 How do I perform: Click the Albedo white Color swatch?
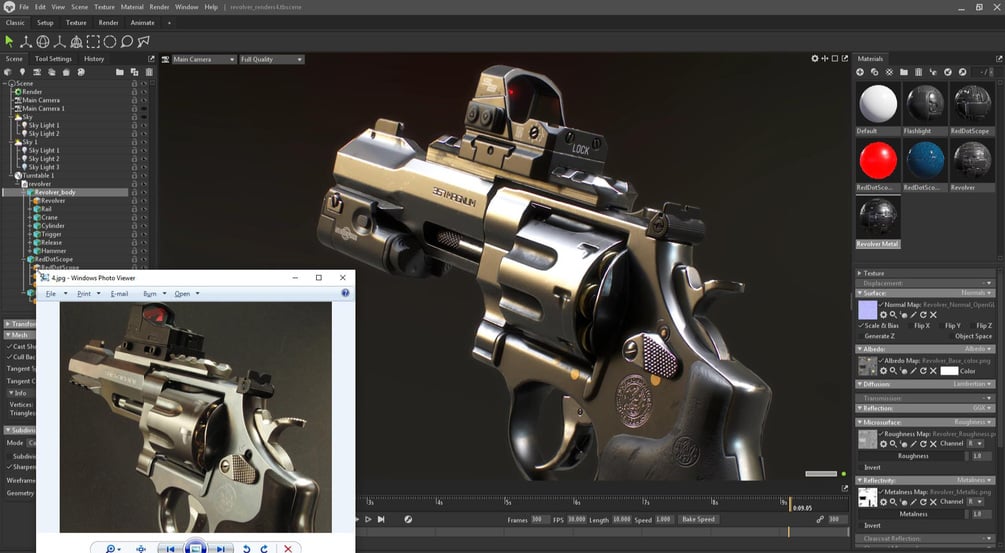click(949, 371)
